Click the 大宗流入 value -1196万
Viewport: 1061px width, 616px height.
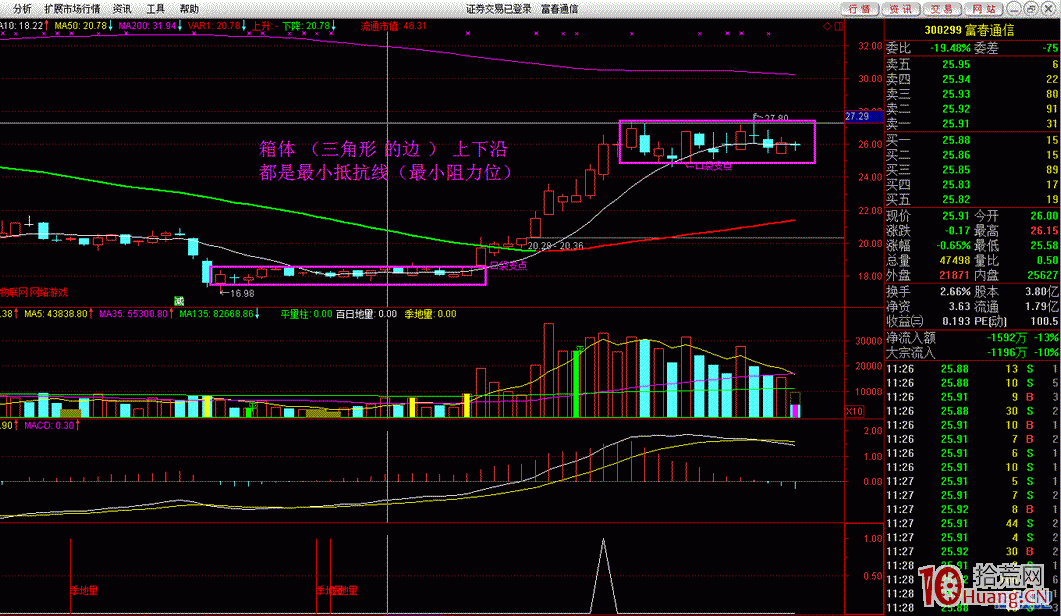(1007, 353)
